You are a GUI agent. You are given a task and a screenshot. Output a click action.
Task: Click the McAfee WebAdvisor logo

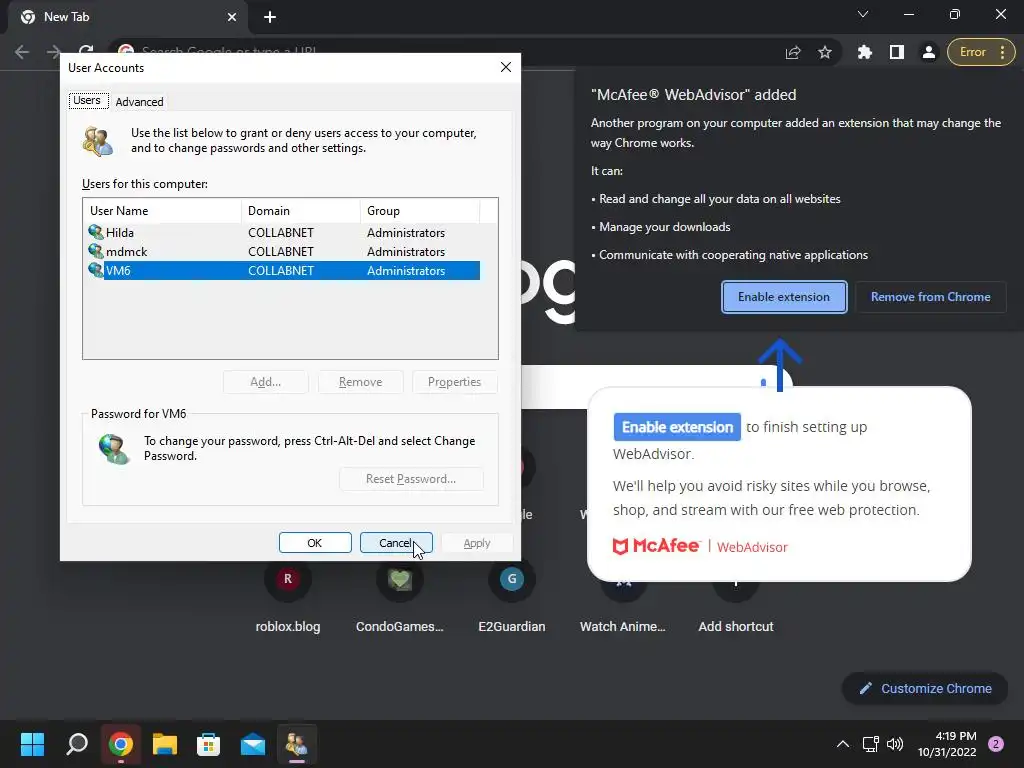click(700, 547)
